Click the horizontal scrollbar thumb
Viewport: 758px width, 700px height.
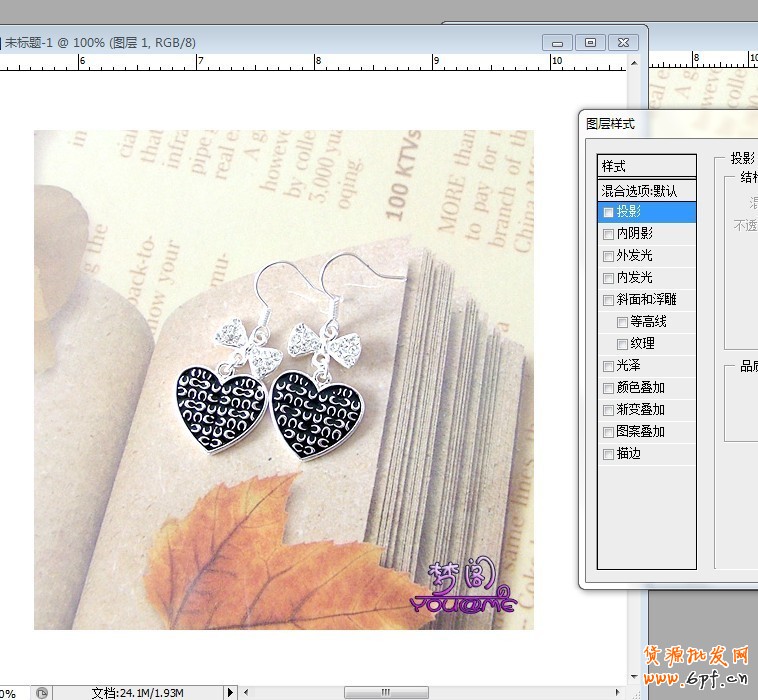pyautogui.click(x=386, y=693)
